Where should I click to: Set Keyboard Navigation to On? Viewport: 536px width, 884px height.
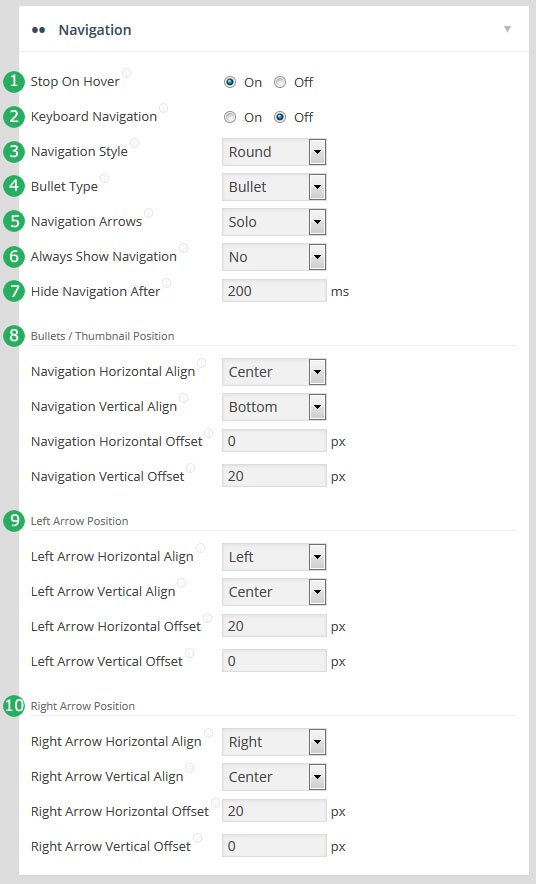coord(230,117)
